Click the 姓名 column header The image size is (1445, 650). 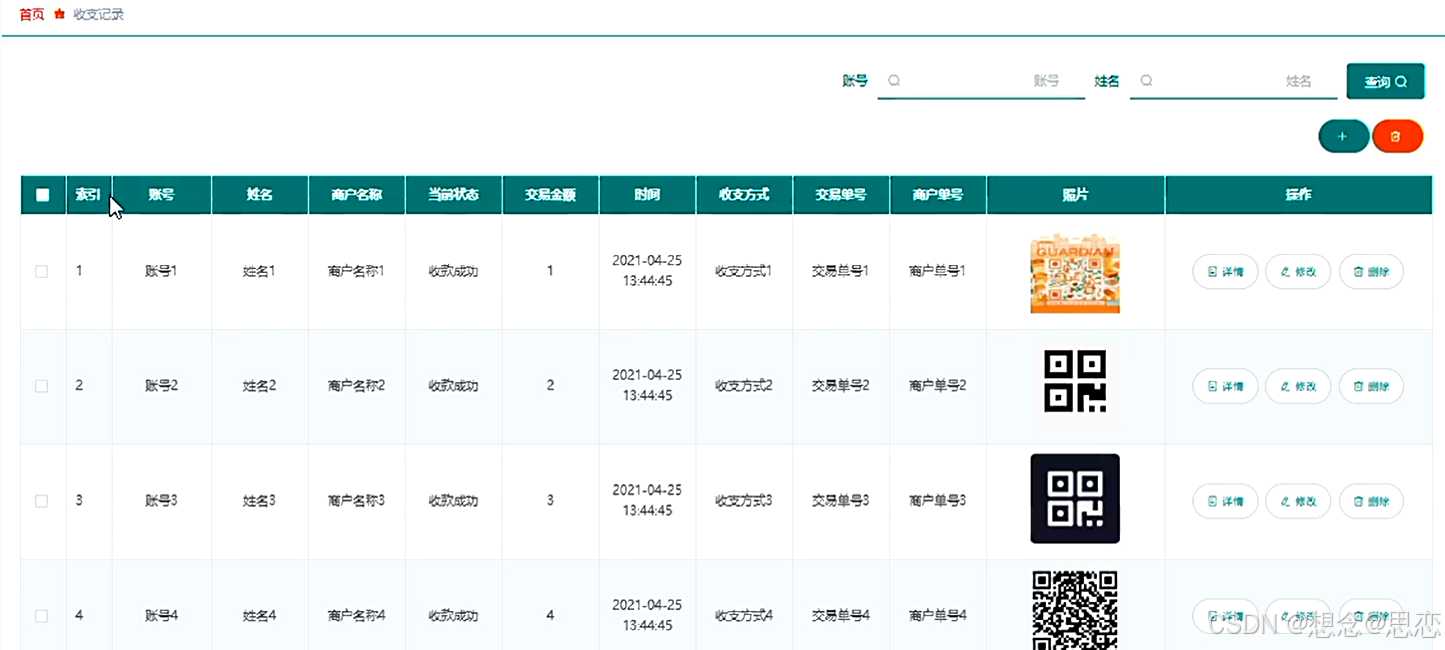(259, 195)
